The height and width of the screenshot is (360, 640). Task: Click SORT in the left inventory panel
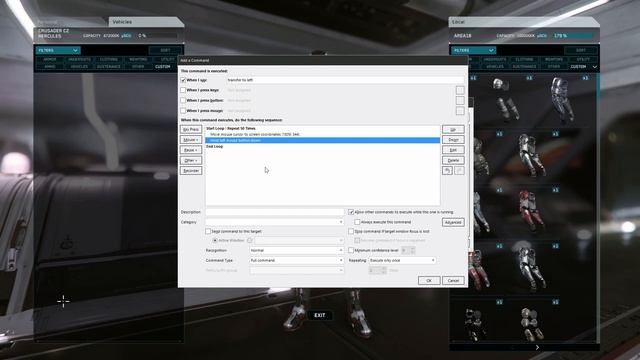point(165,50)
